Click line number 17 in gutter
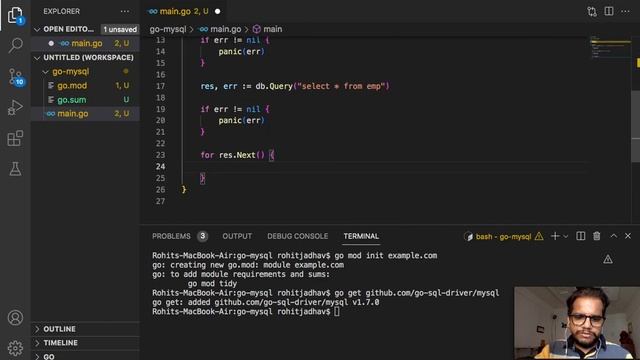This screenshot has height=360, width=640. pos(160,86)
